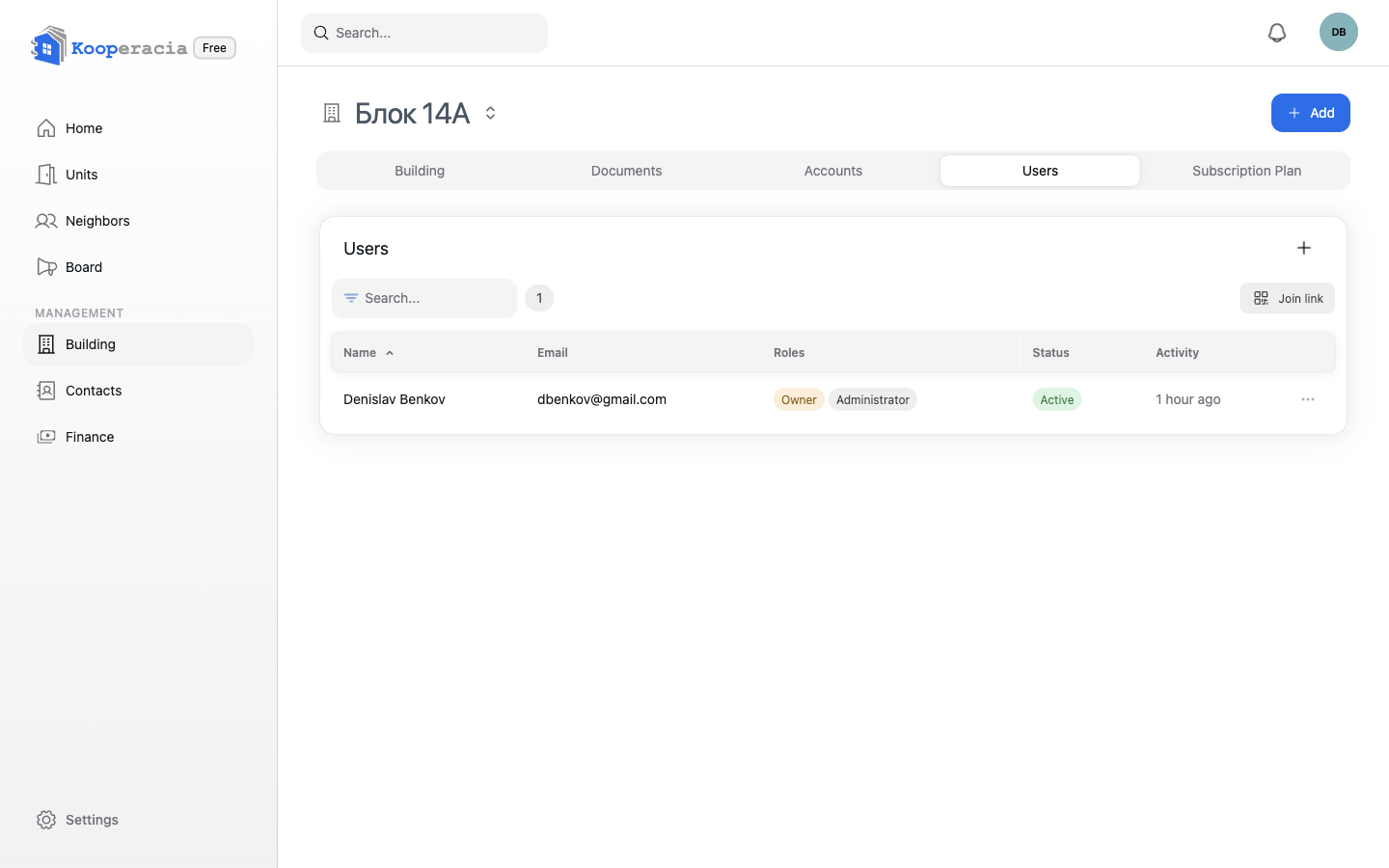
Task: Click the user count badge 1
Action: pos(539,298)
